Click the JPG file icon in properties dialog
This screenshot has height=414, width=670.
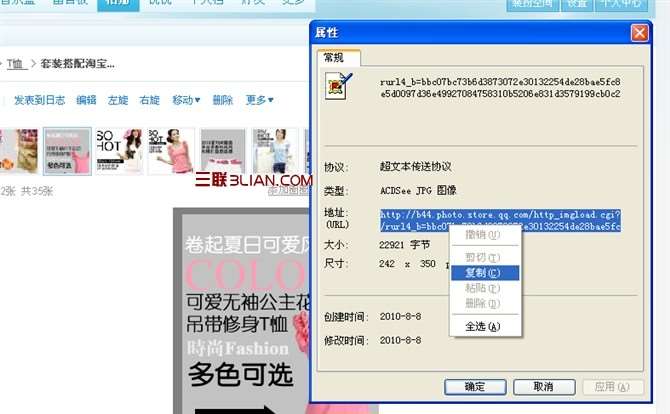[x=338, y=87]
